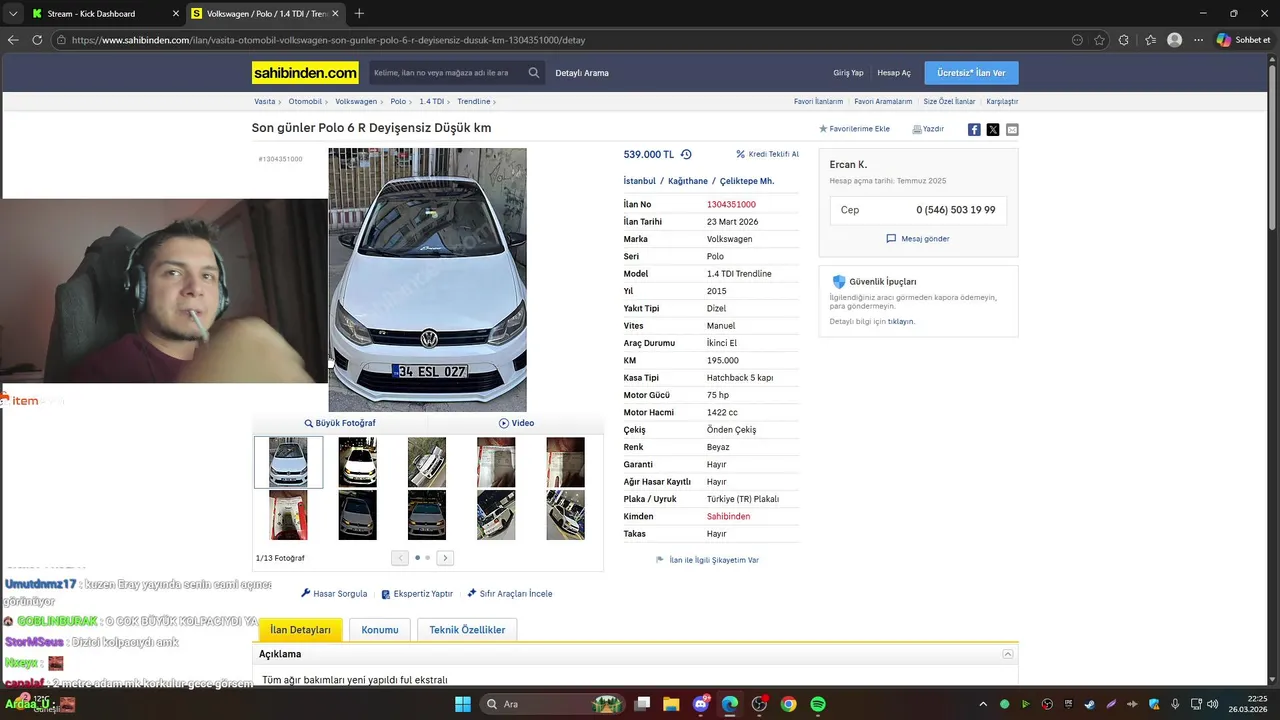
Task: Go to next photo thumbnail page
Action: 445,558
